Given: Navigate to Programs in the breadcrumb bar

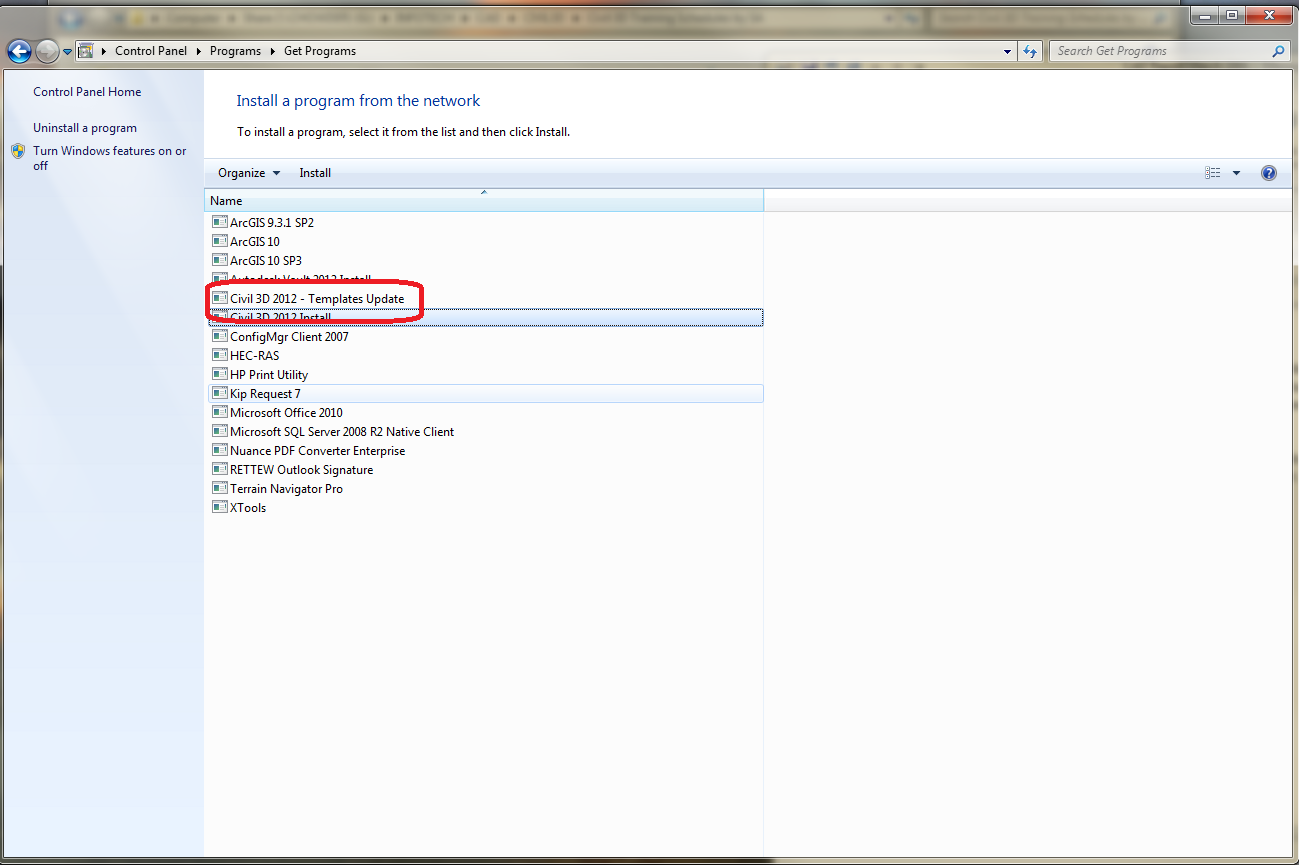Looking at the screenshot, I should [236, 50].
